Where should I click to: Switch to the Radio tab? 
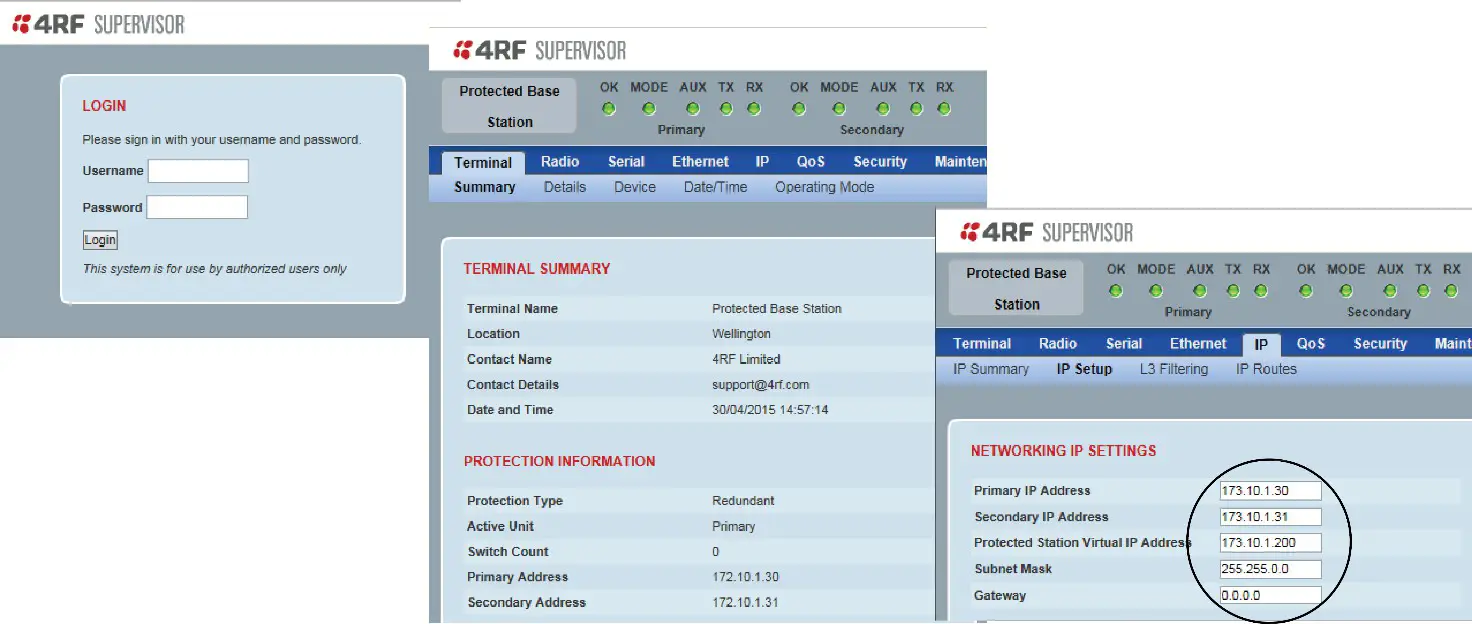tap(560, 161)
